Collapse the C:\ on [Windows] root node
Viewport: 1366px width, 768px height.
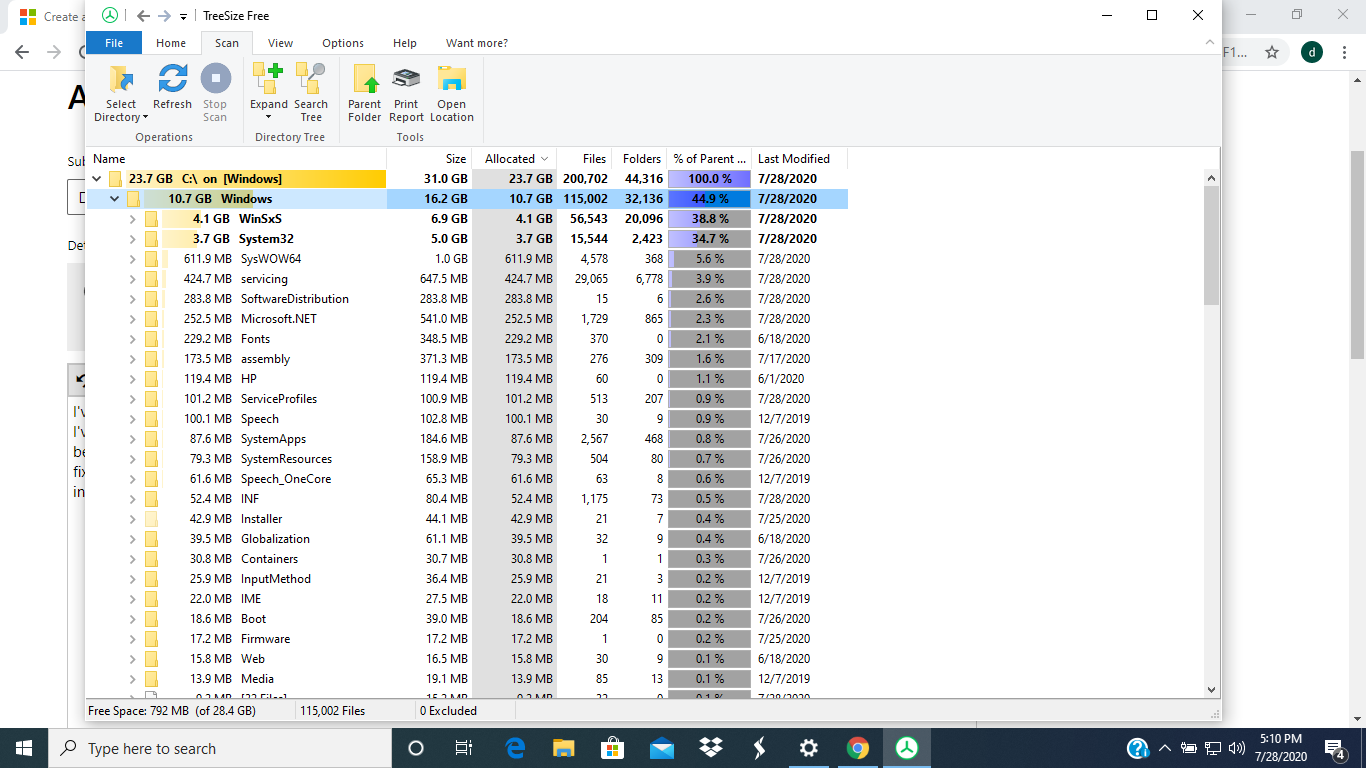point(97,179)
